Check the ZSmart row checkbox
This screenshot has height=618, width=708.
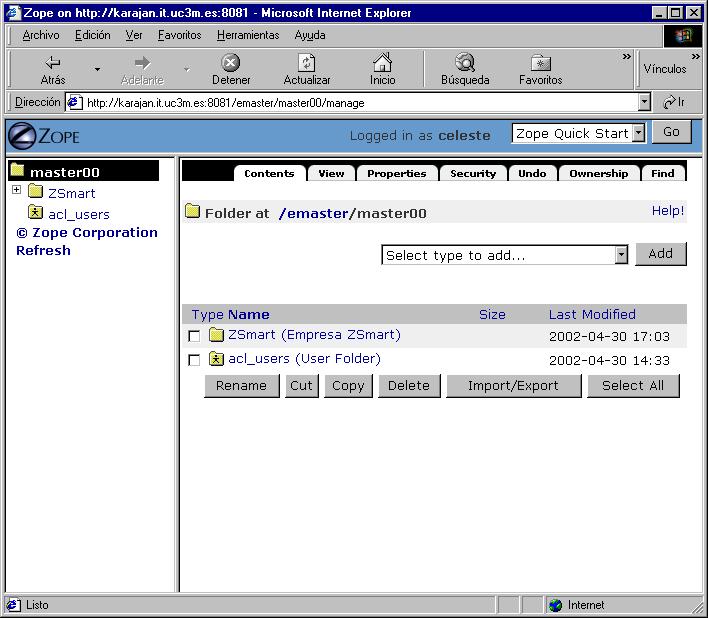pyautogui.click(x=194, y=336)
